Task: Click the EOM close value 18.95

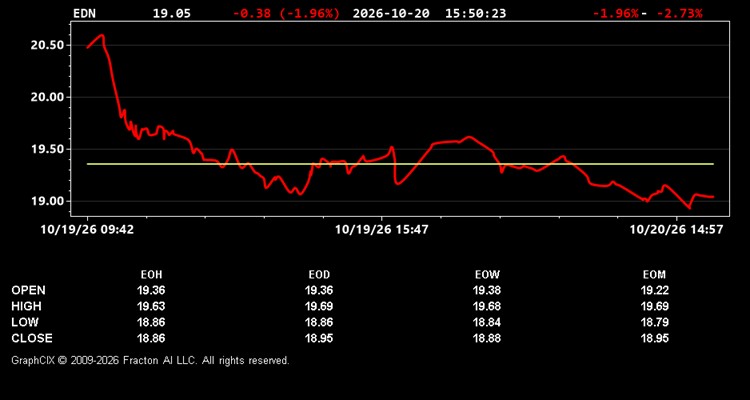Action: click(x=654, y=338)
